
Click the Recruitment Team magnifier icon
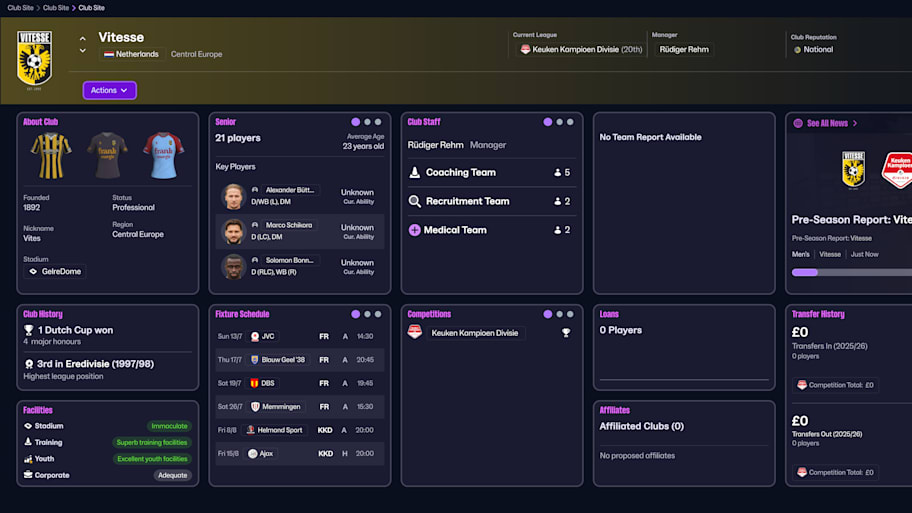tap(415, 201)
